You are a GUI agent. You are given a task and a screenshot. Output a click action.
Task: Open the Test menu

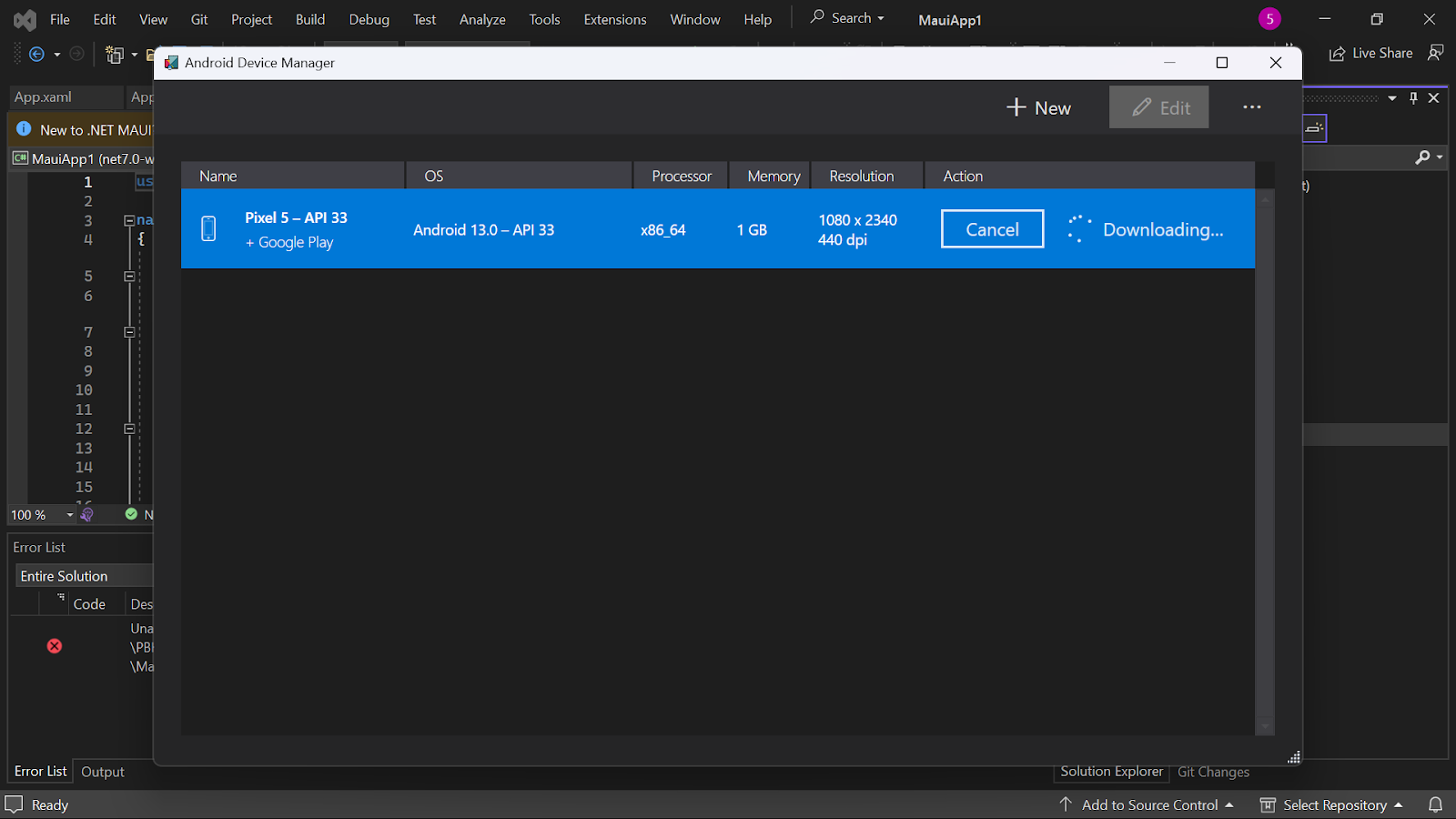click(424, 19)
